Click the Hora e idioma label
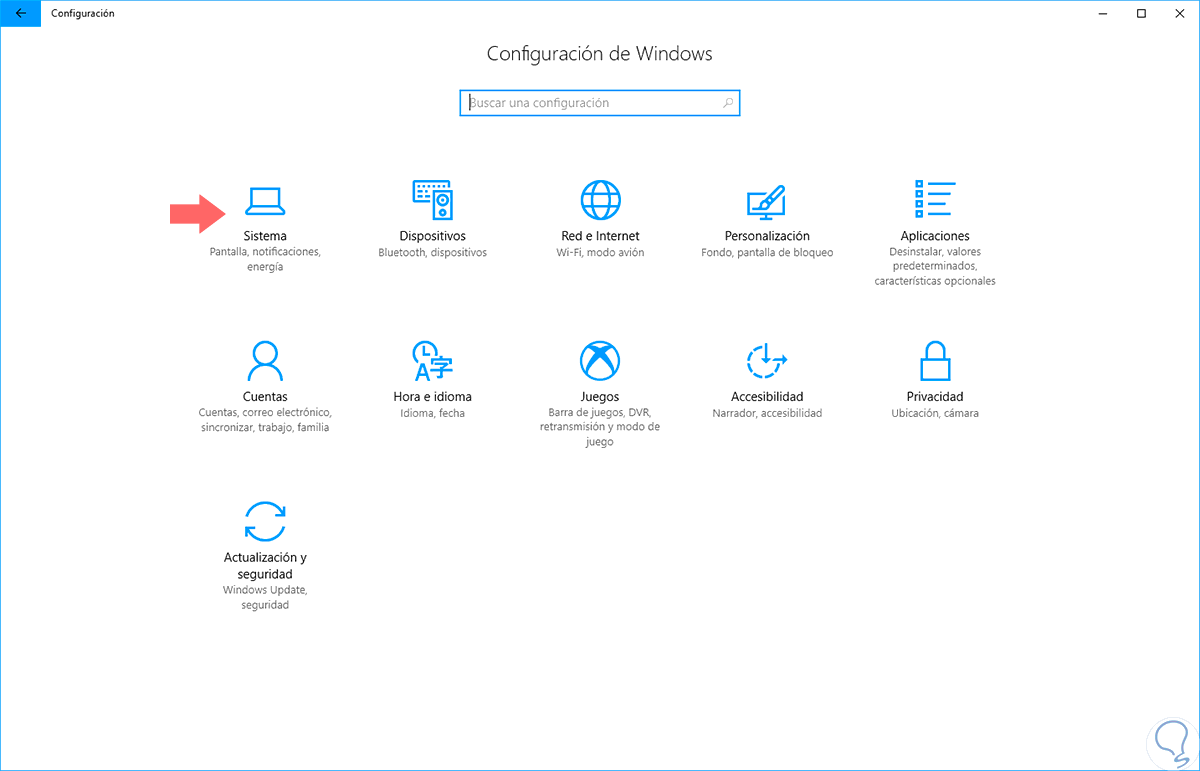This screenshot has height=771, width=1200. tap(432, 396)
